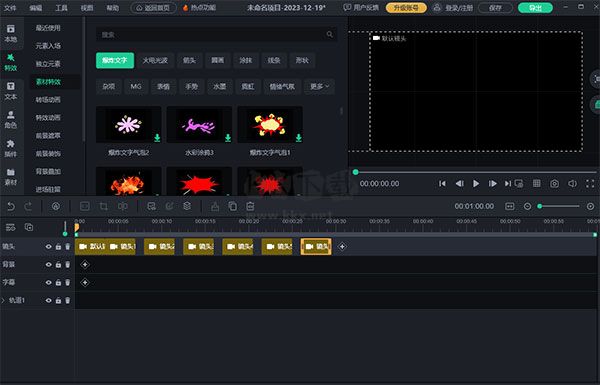Viewport: 600px width, 385px height.
Task: Open the 工具 tools menu
Action: pos(61,8)
